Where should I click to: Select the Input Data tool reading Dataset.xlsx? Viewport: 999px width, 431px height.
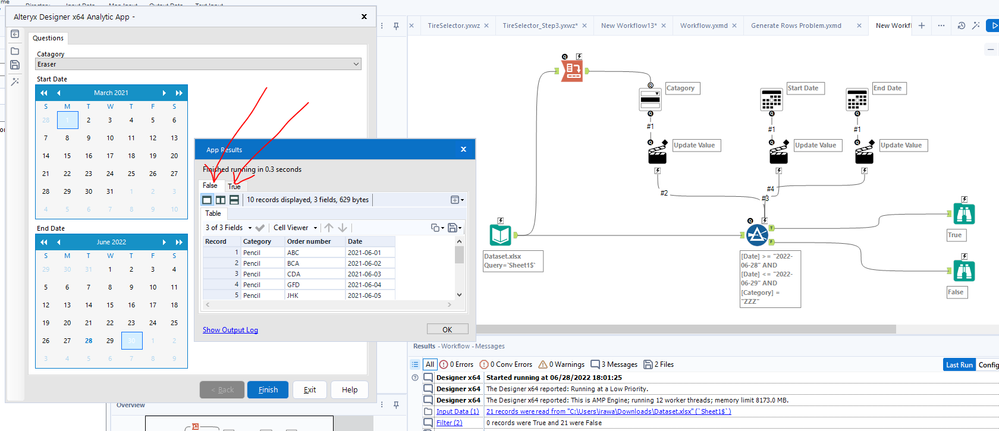pos(500,235)
